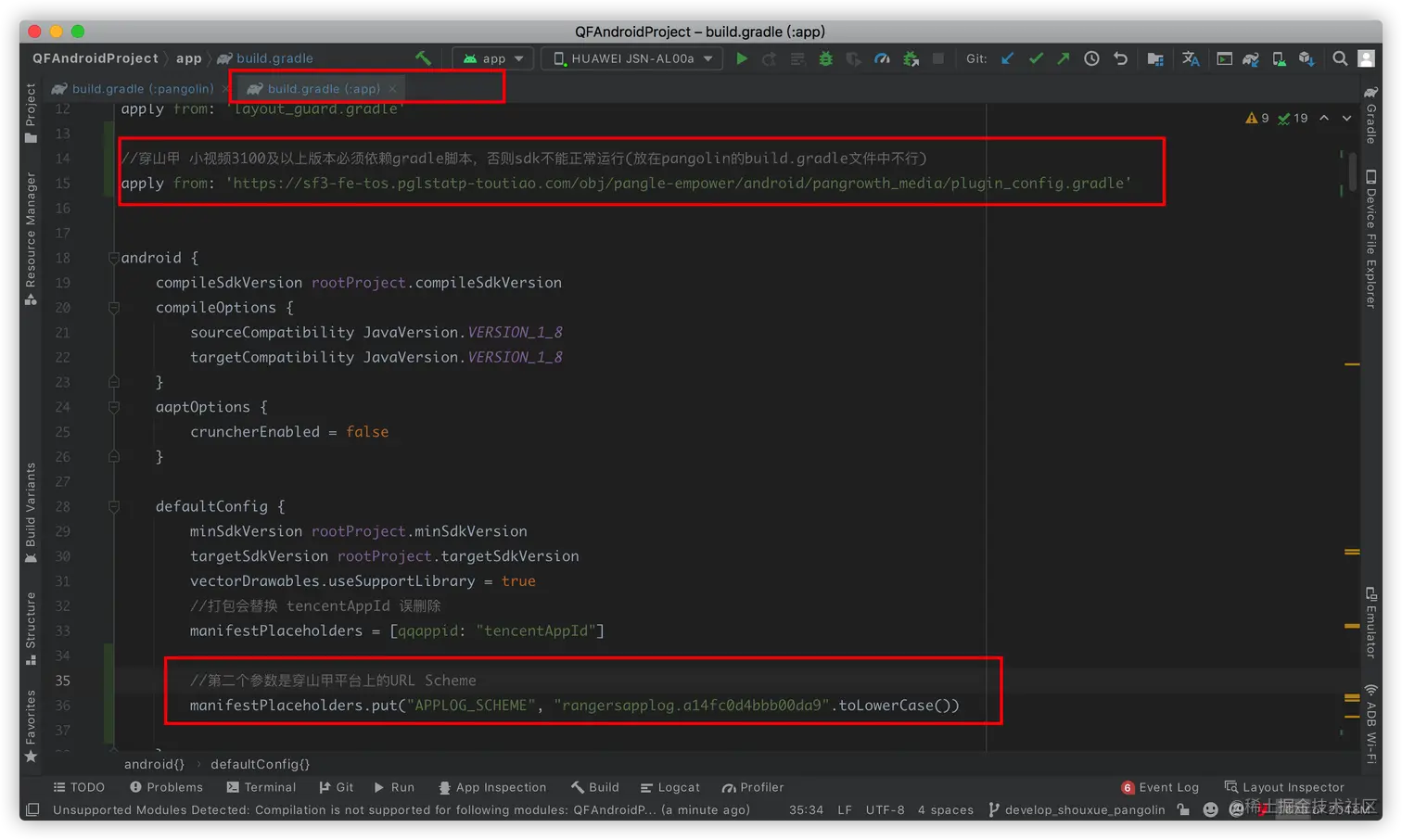Collapse the defaultConfig block fold marker

(114, 506)
